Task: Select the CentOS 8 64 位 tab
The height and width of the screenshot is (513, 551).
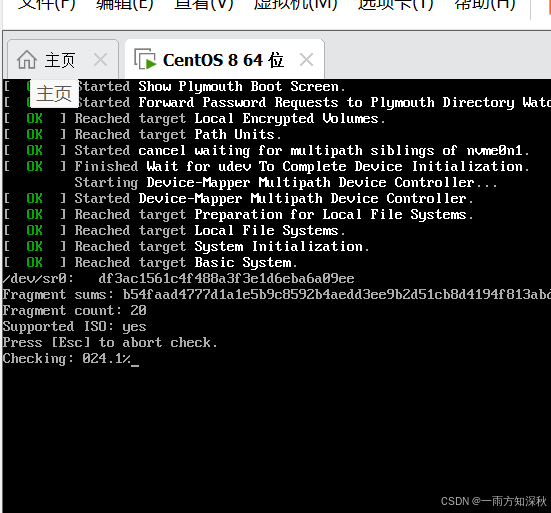Action: tap(224, 59)
